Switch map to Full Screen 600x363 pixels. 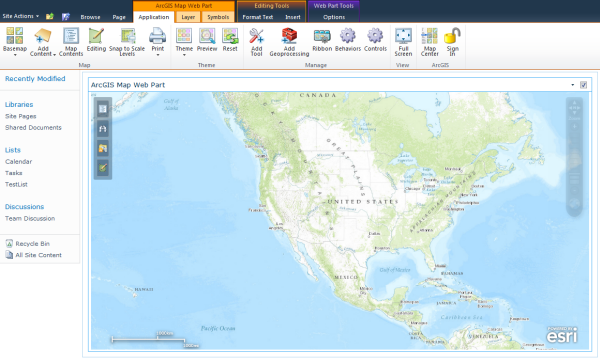coord(403,41)
